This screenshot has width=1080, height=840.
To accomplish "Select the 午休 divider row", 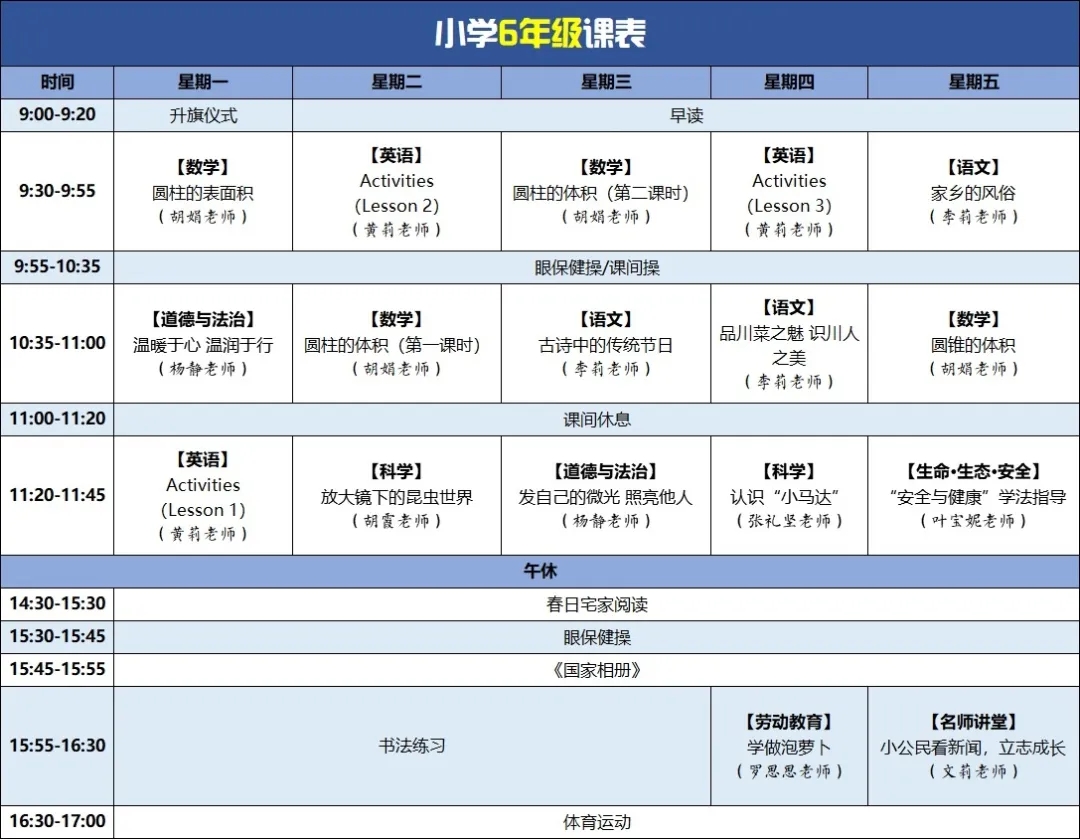I will (x=540, y=571).
